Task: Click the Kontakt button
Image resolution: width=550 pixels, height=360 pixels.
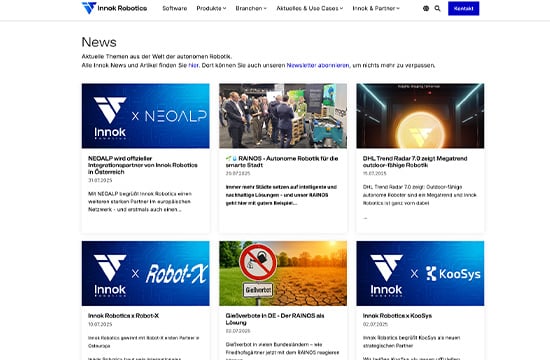Action: click(463, 8)
